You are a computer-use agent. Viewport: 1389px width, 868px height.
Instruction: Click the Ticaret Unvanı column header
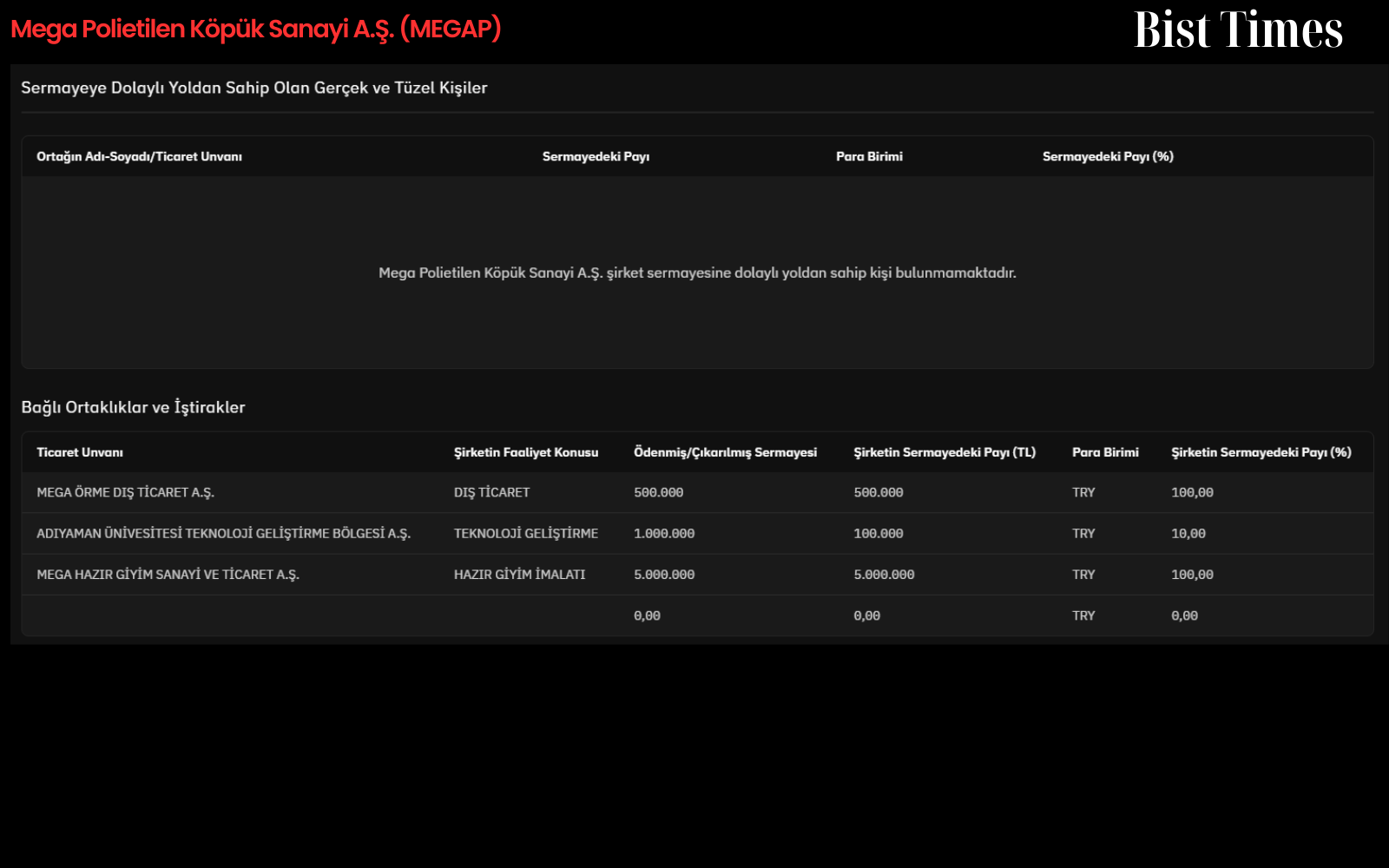(80, 452)
